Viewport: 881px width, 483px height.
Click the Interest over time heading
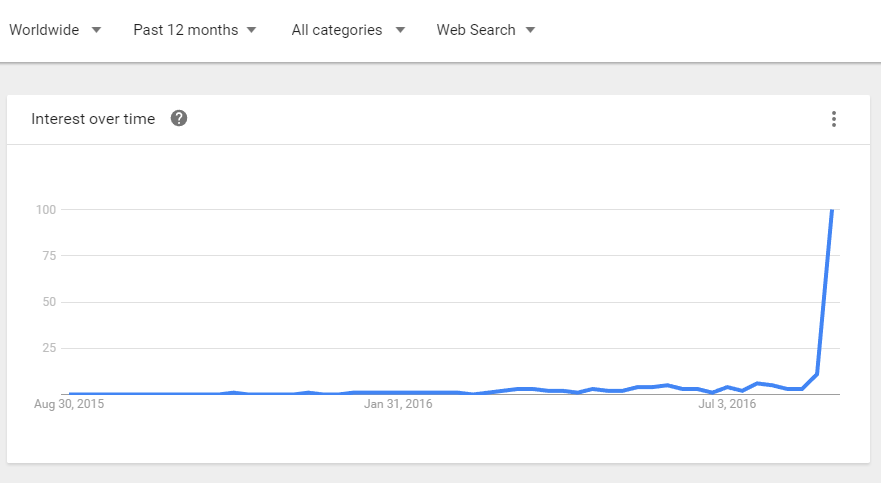(93, 119)
